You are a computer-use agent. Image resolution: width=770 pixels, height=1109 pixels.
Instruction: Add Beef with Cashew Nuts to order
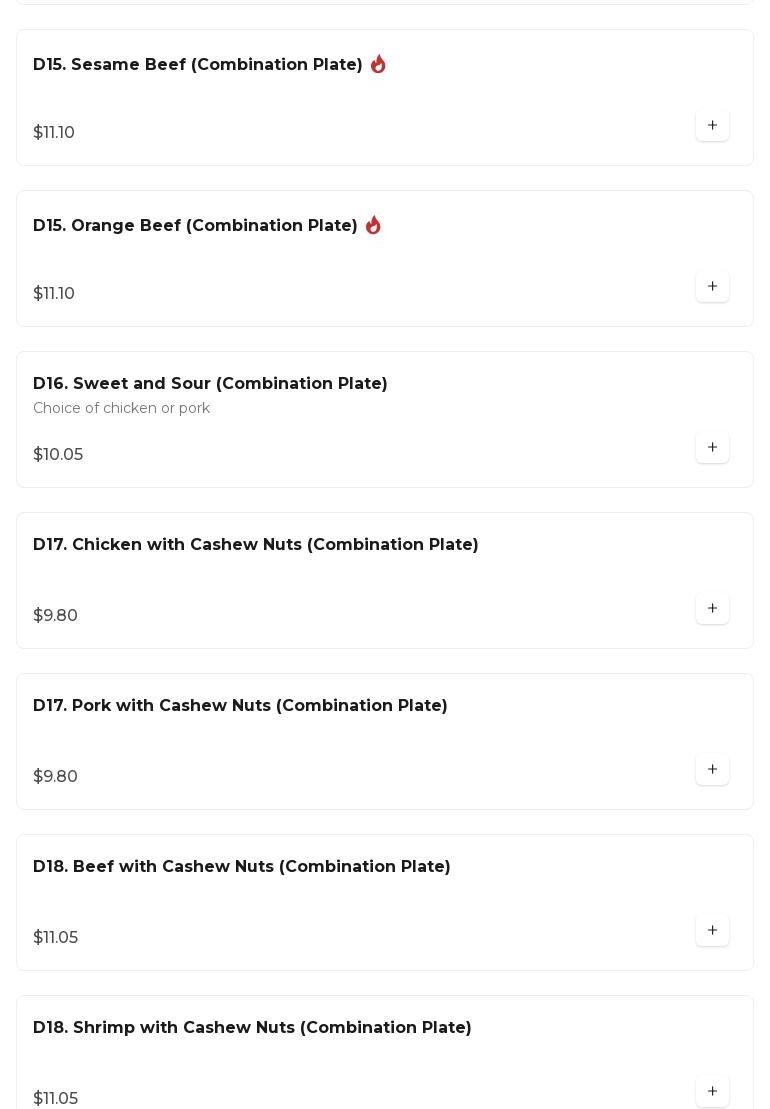pyautogui.click(x=712, y=931)
